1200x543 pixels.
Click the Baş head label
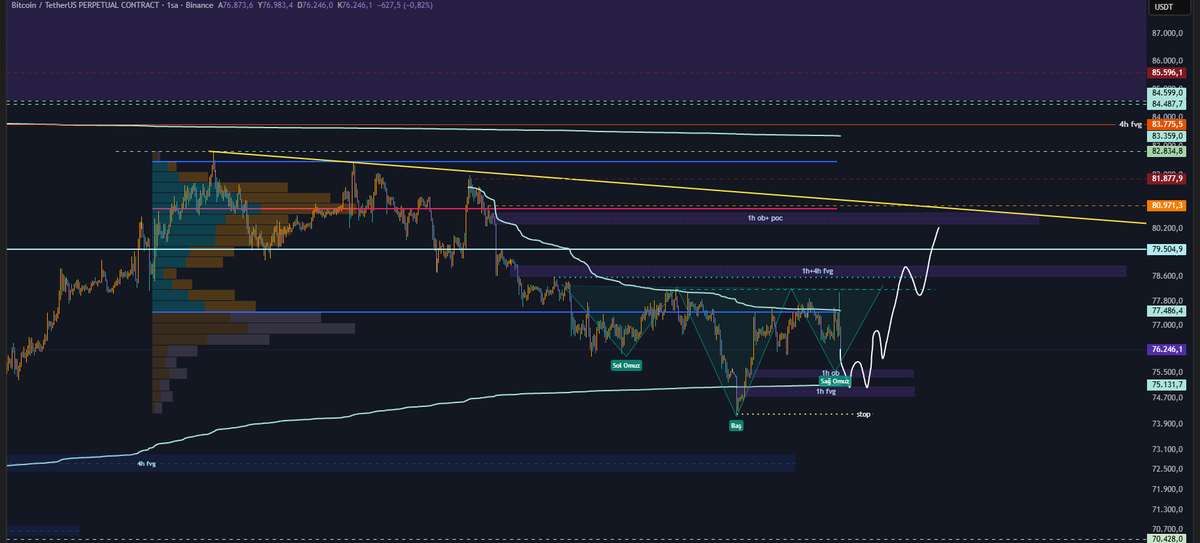pos(736,425)
